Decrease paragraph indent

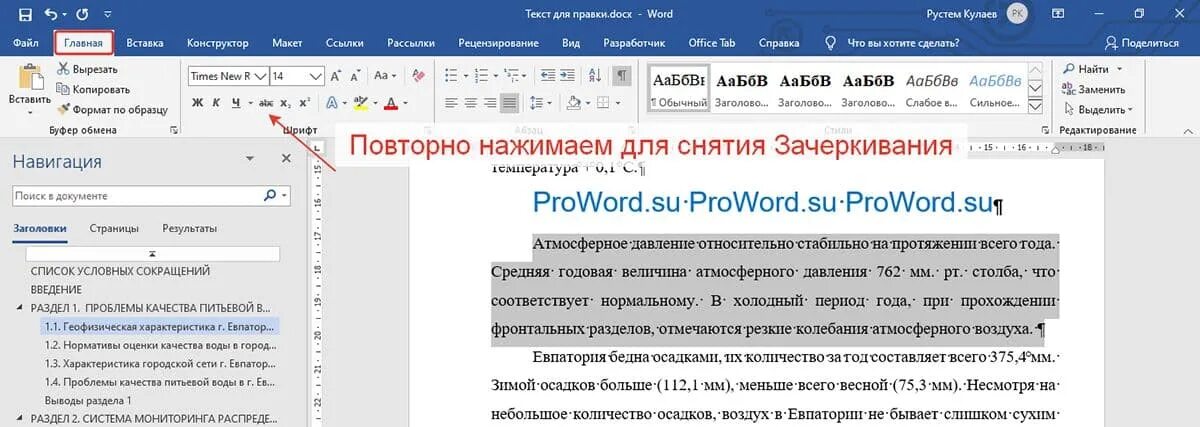coord(549,76)
